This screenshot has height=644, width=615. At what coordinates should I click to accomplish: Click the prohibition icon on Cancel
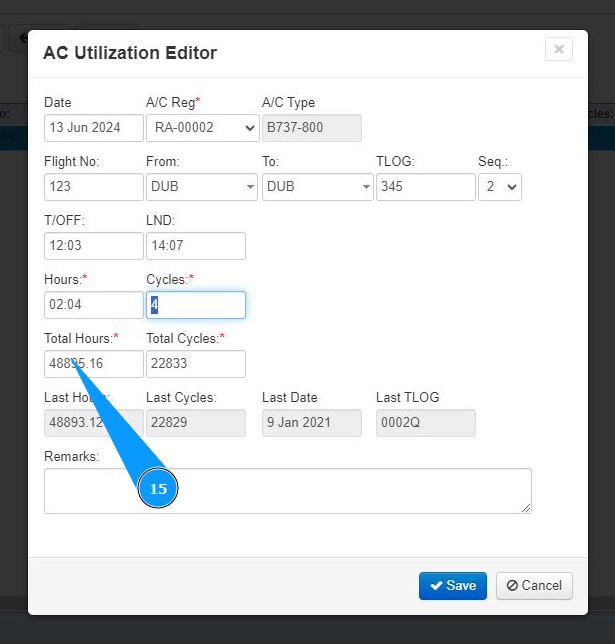[x=512, y=586]
